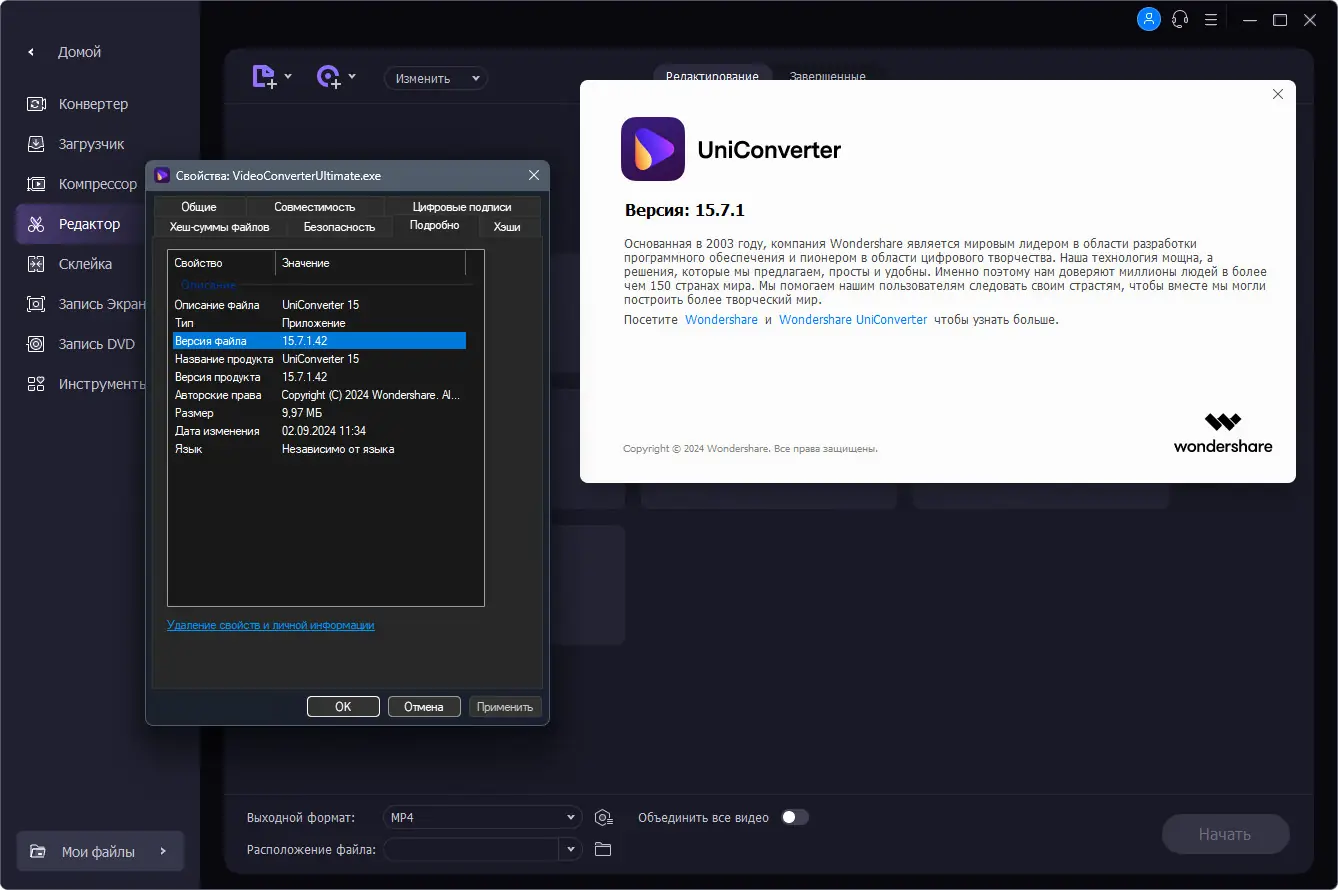Expand the load disc dropdown arrow
Viewport: 1338px width, 890px height.
coord(352,77)
